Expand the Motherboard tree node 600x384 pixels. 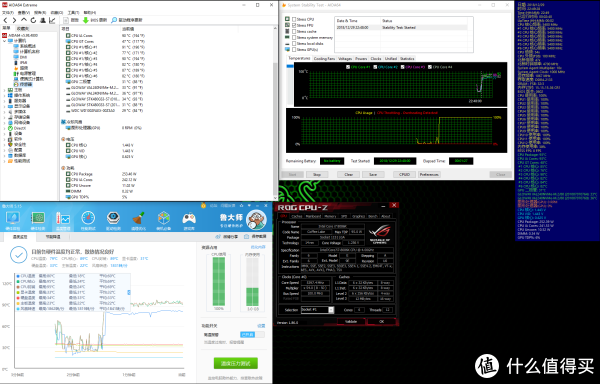point(5,90)
